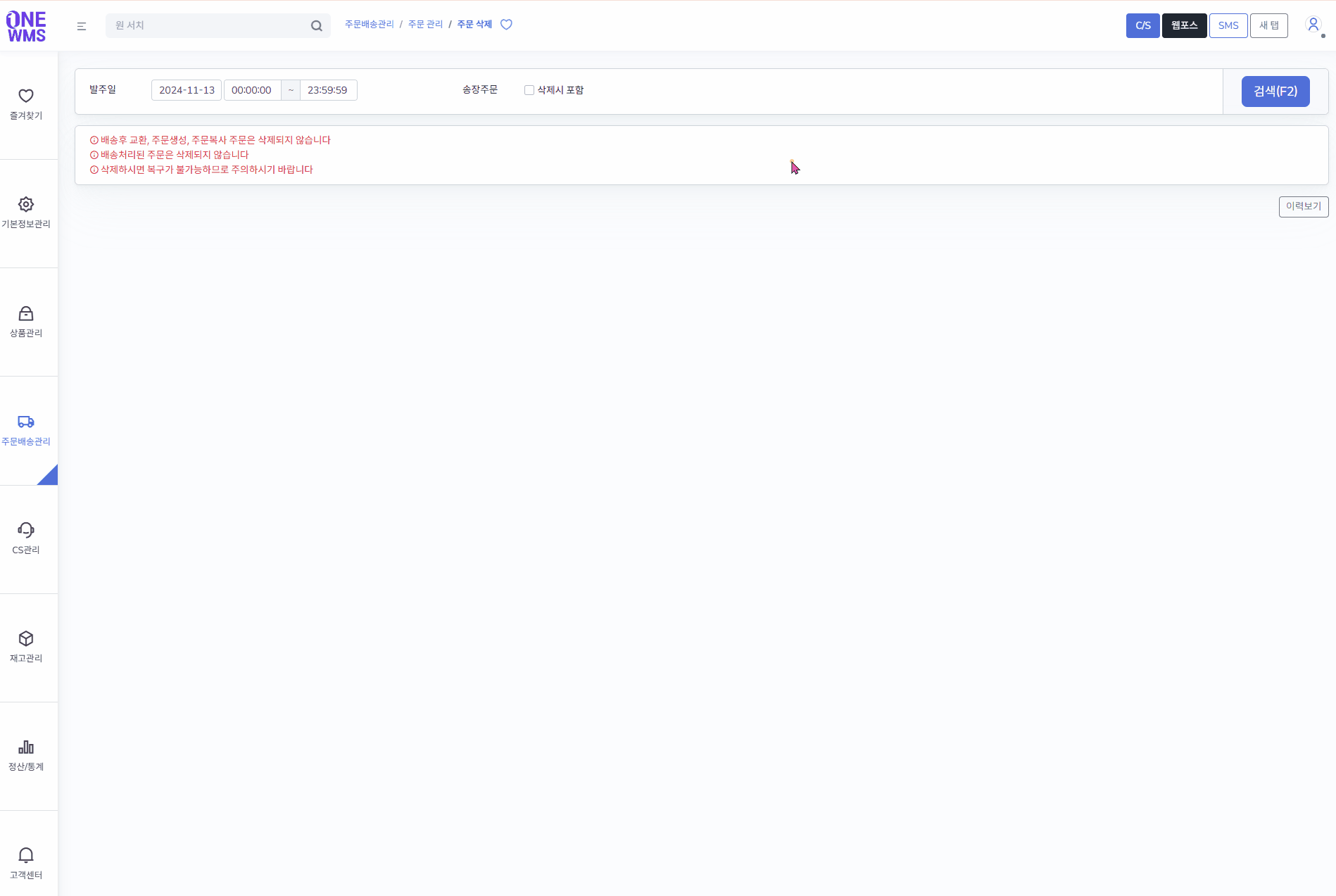Open 기본정보관리 in the sidebar
The height and width of the screenshot is (896, 1336).
tap(26, 213)
